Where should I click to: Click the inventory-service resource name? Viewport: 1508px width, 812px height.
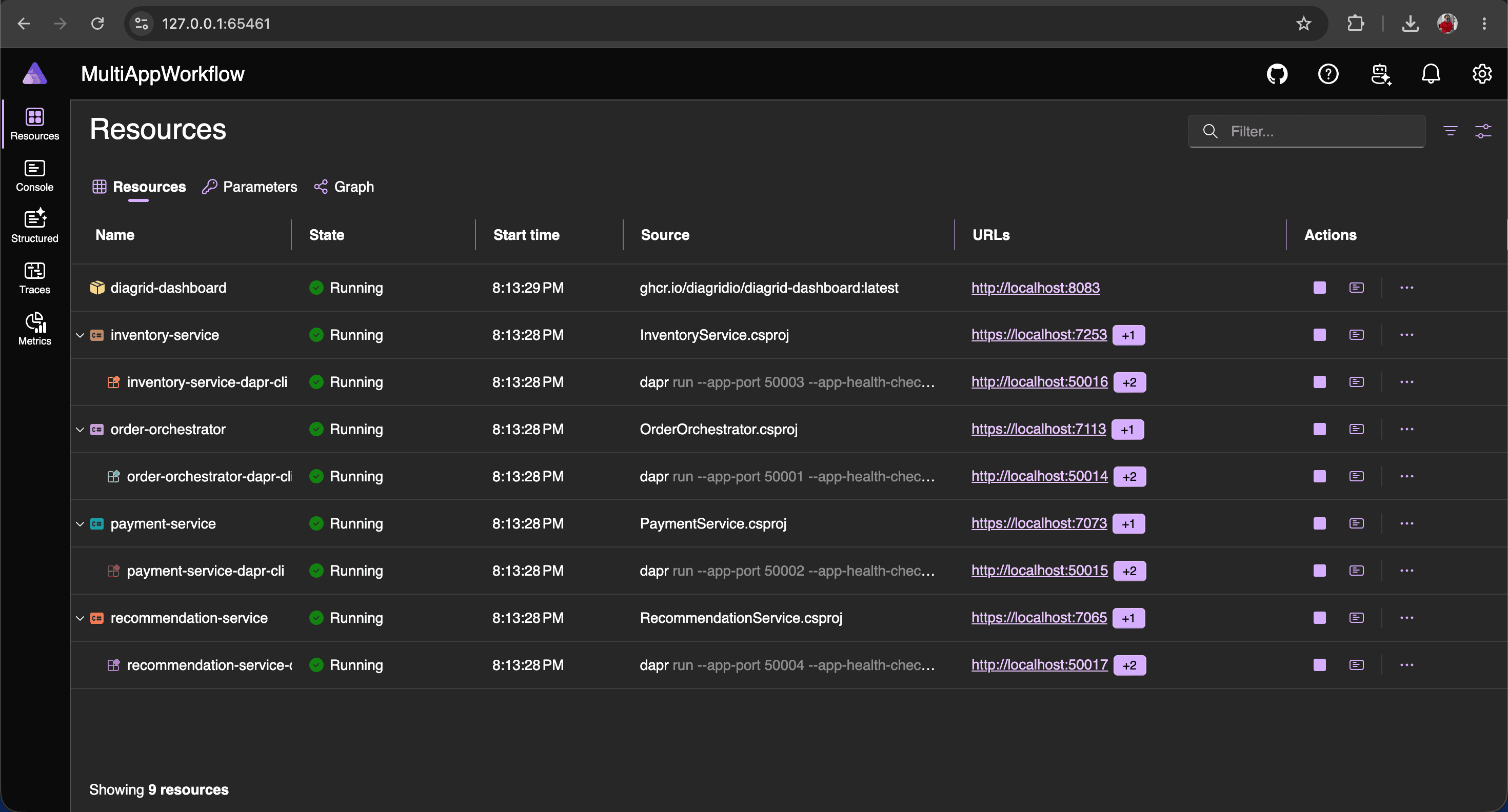tap(165, 335)
